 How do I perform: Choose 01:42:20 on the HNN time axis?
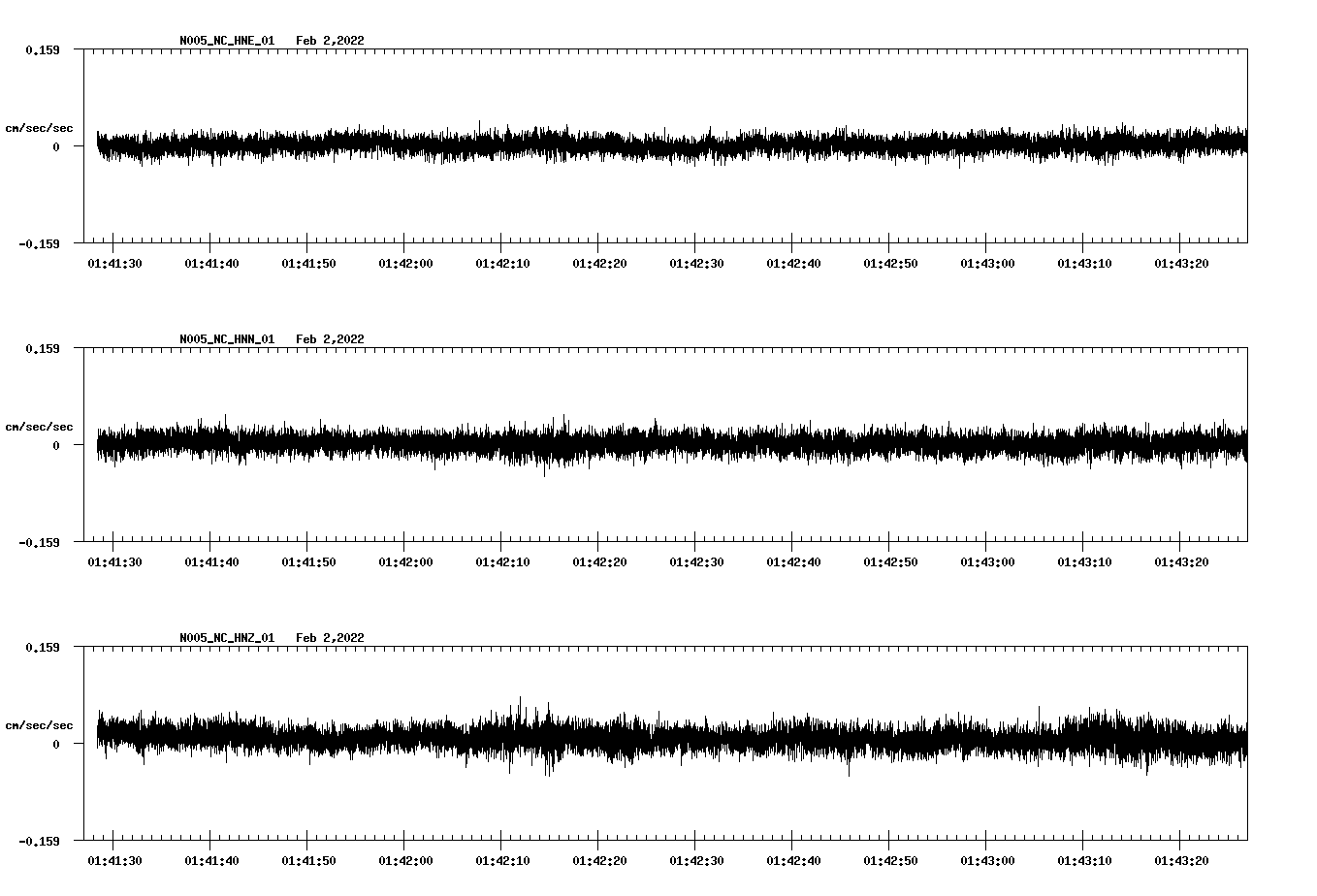coord(599,562)
